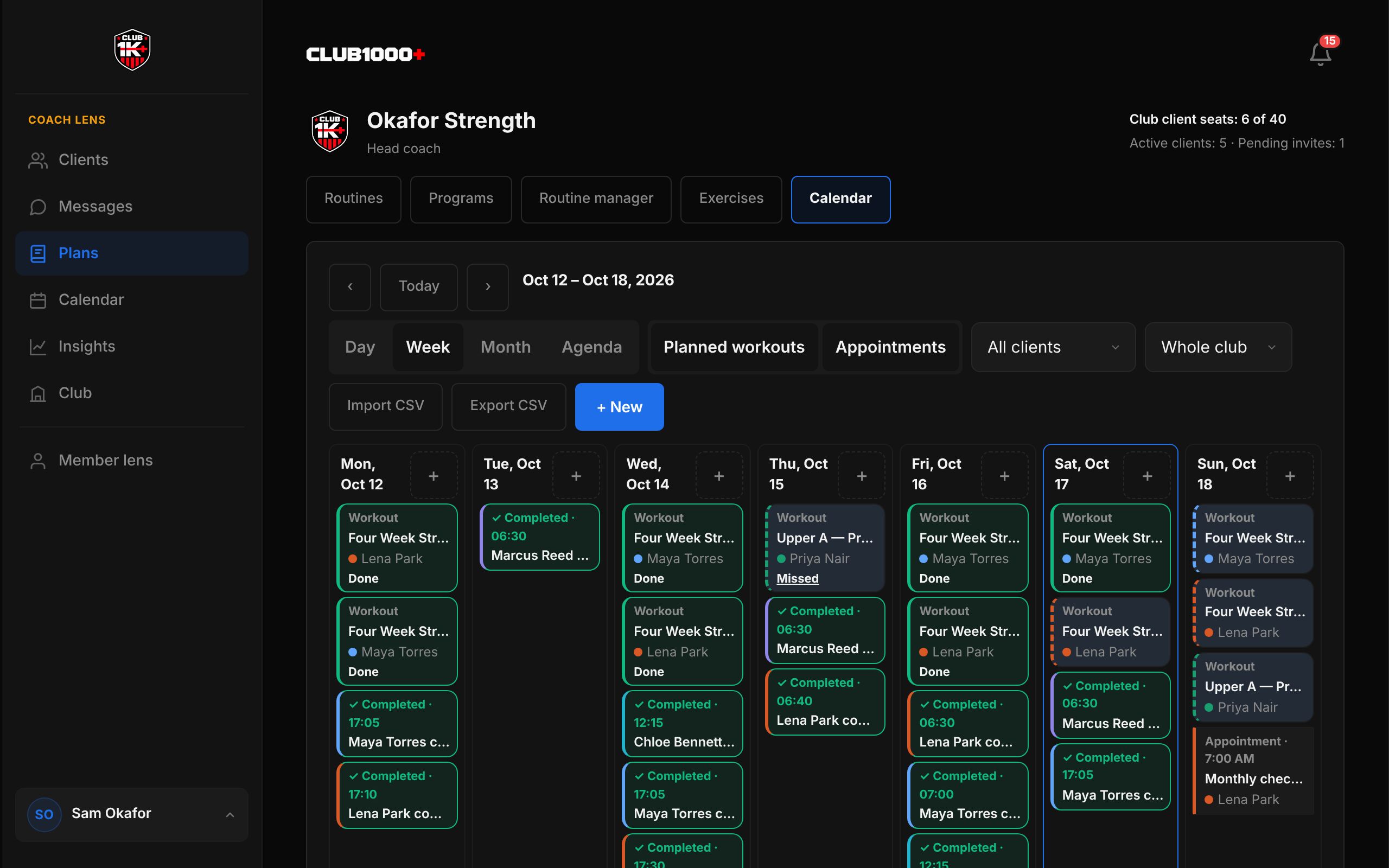This screenshot has height=868, width=1389.
Task: Expand the Sam Okafor account menu
Action: point(131,814)
